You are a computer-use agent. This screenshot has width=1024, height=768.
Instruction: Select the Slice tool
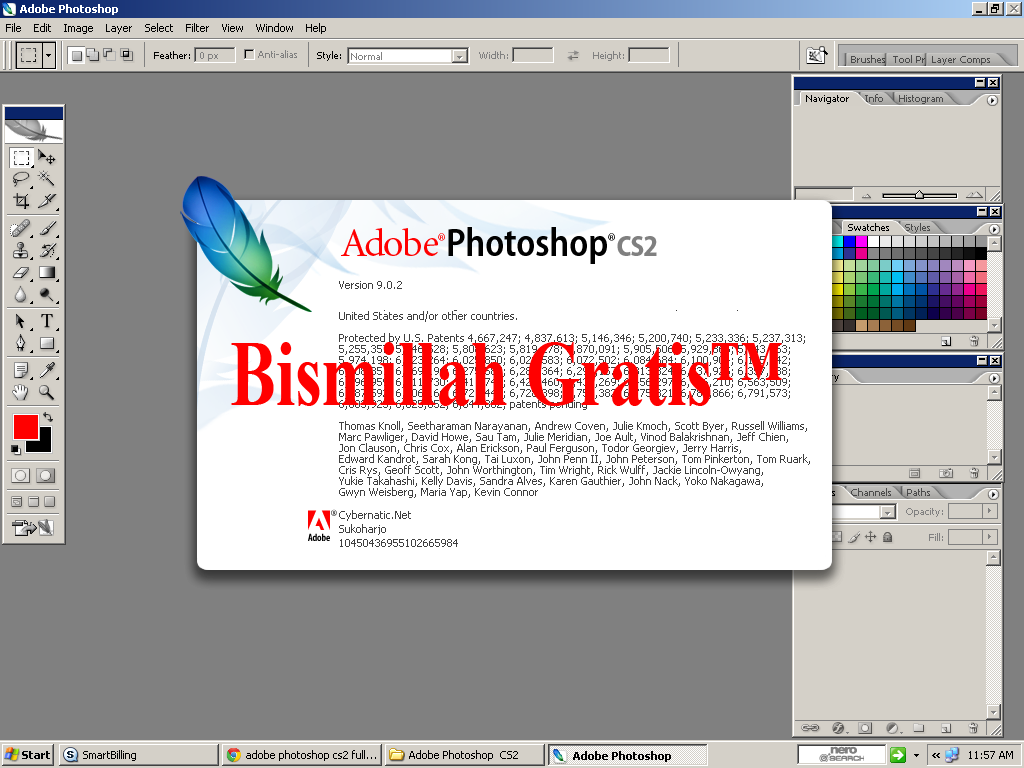tap(46, 200)
